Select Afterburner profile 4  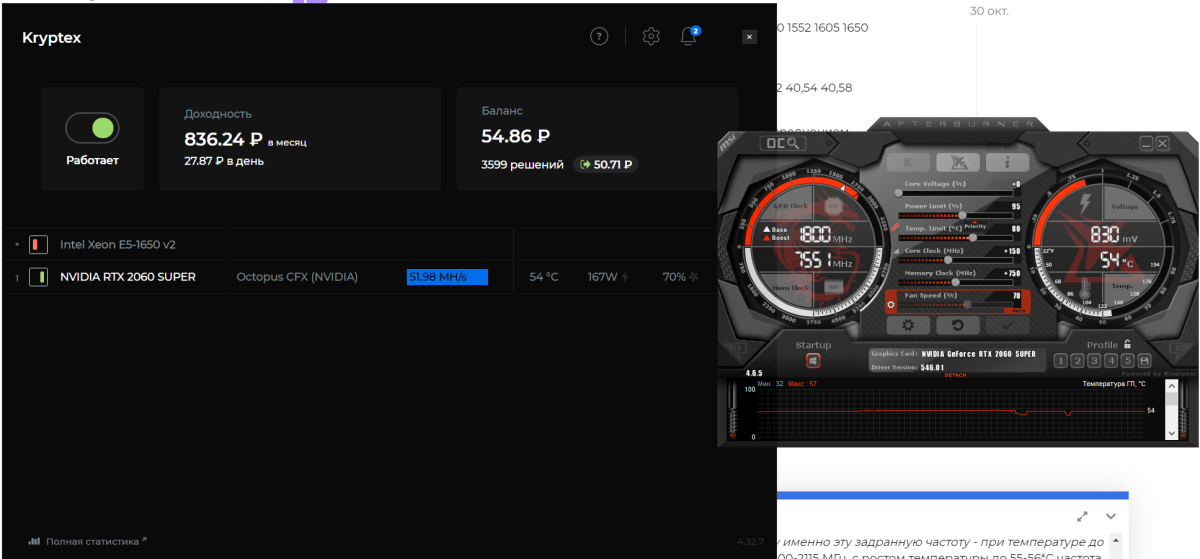pos(1111,360)
